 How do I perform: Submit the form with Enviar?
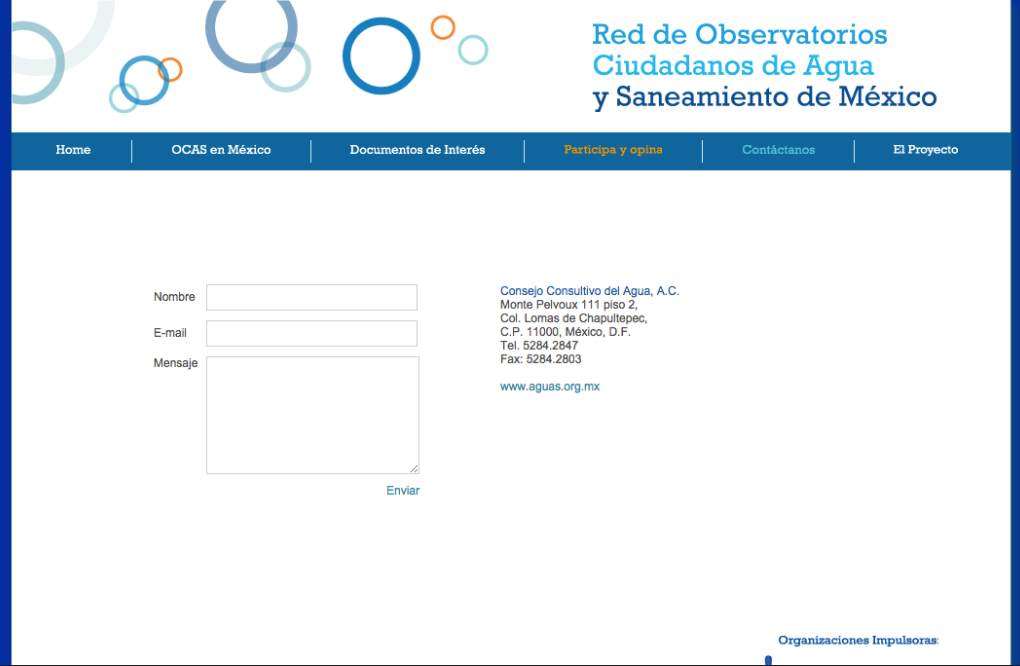[x=403, y=491]
